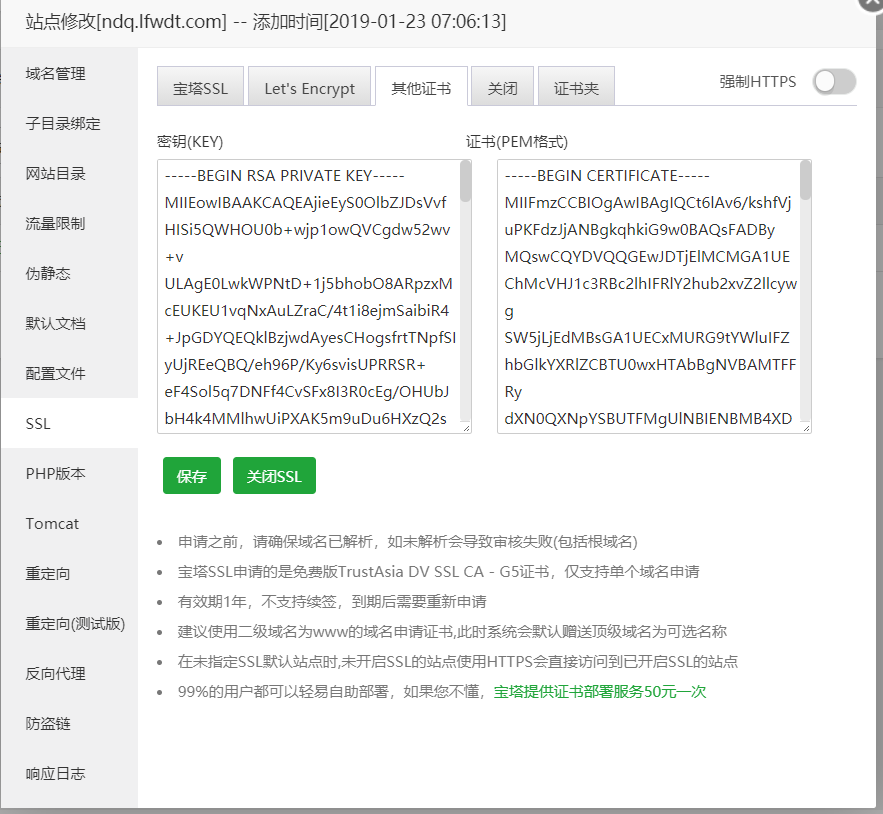
Task: Open the PHP版本 section
Action: click(56, 474)
